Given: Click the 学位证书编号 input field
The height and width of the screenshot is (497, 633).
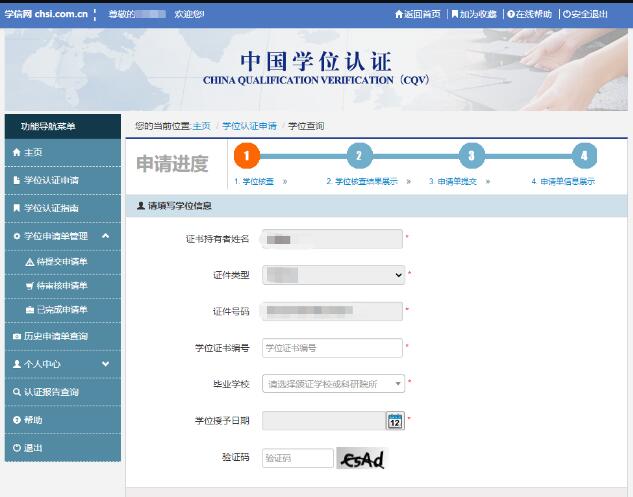Looking at the screenshot, I should [332, 348].
